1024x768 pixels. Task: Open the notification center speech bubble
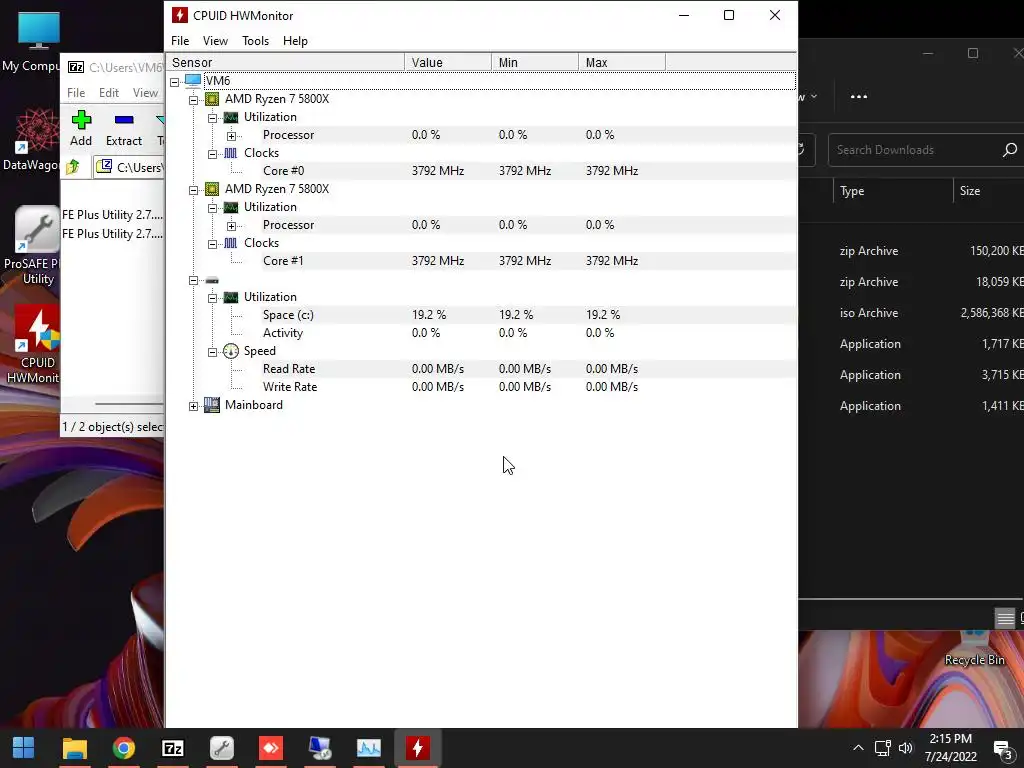pos(1002,748)
